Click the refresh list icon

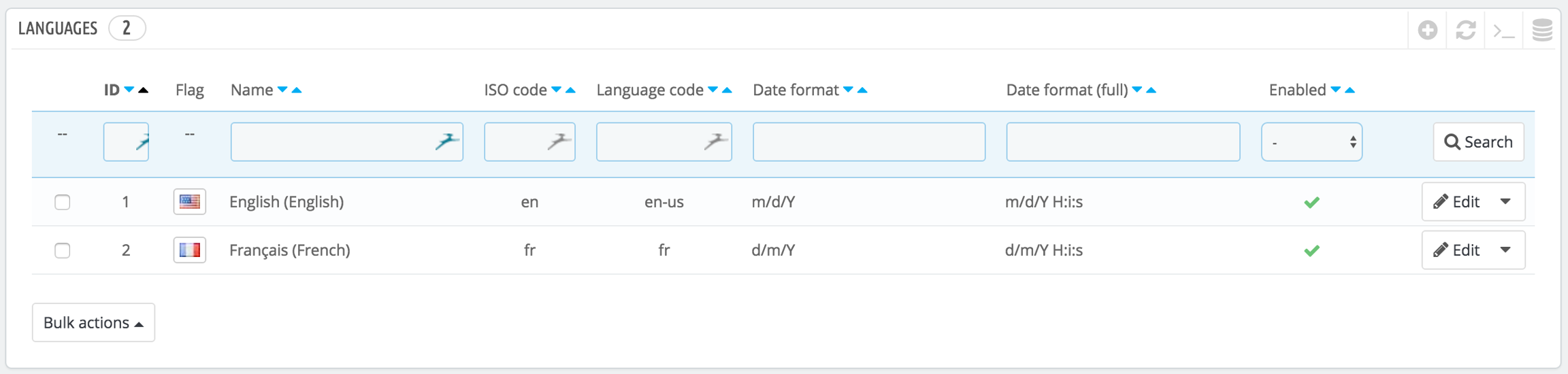pyautogui.click(x=1465, y=30)
